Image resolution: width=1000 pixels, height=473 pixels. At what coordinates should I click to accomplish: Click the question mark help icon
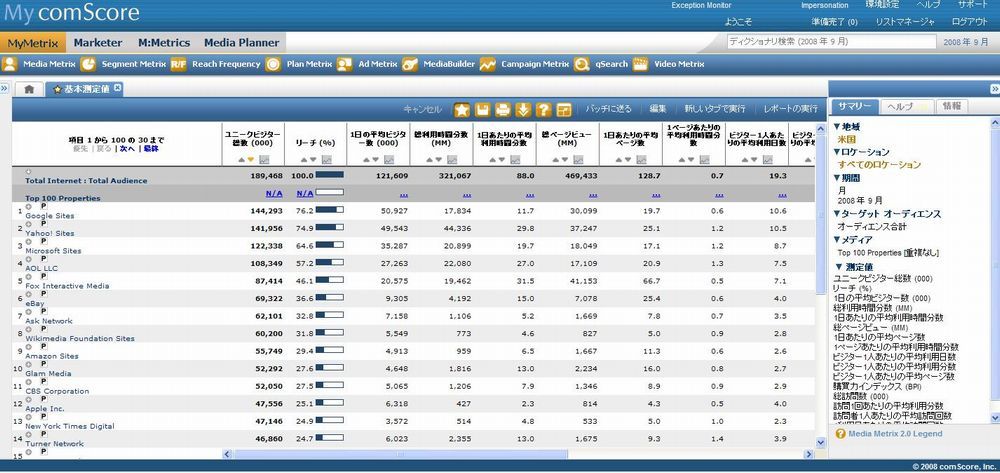(x=544, y=109)
